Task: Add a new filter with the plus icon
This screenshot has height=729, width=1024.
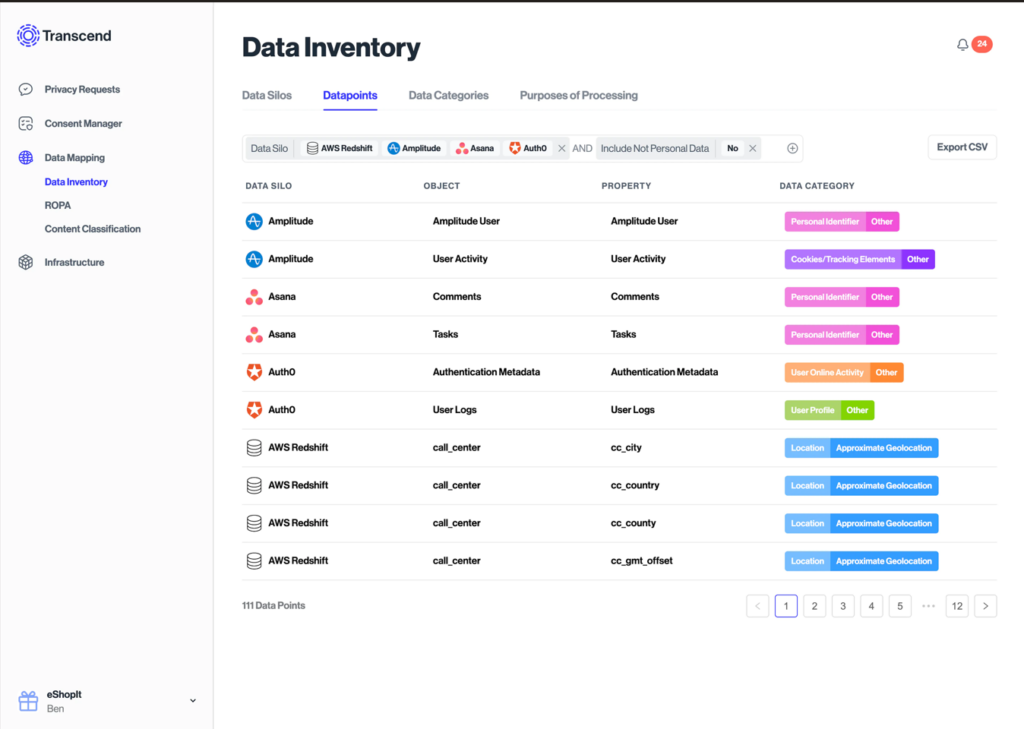Action: pyautogui.click(x=793, y=148)
